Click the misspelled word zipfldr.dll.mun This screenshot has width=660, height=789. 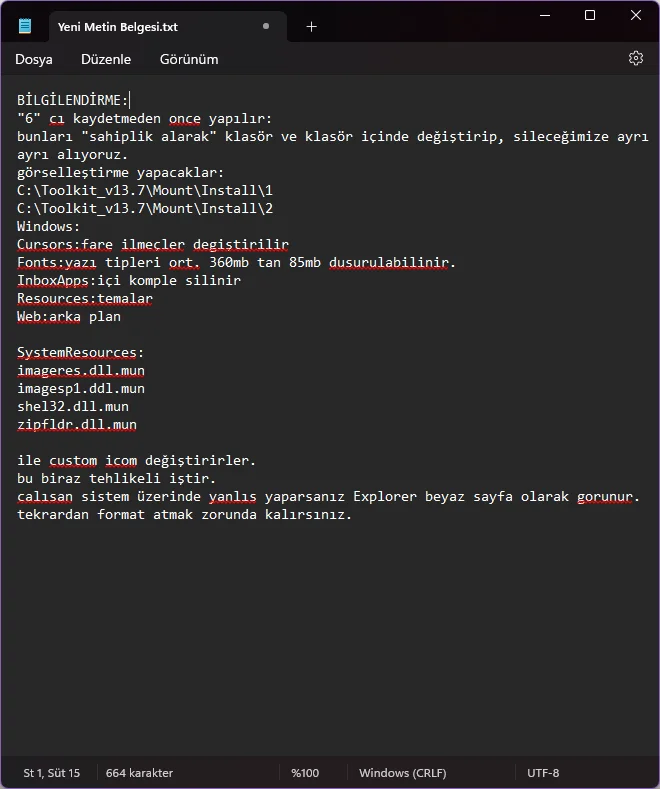coord(76,425)
